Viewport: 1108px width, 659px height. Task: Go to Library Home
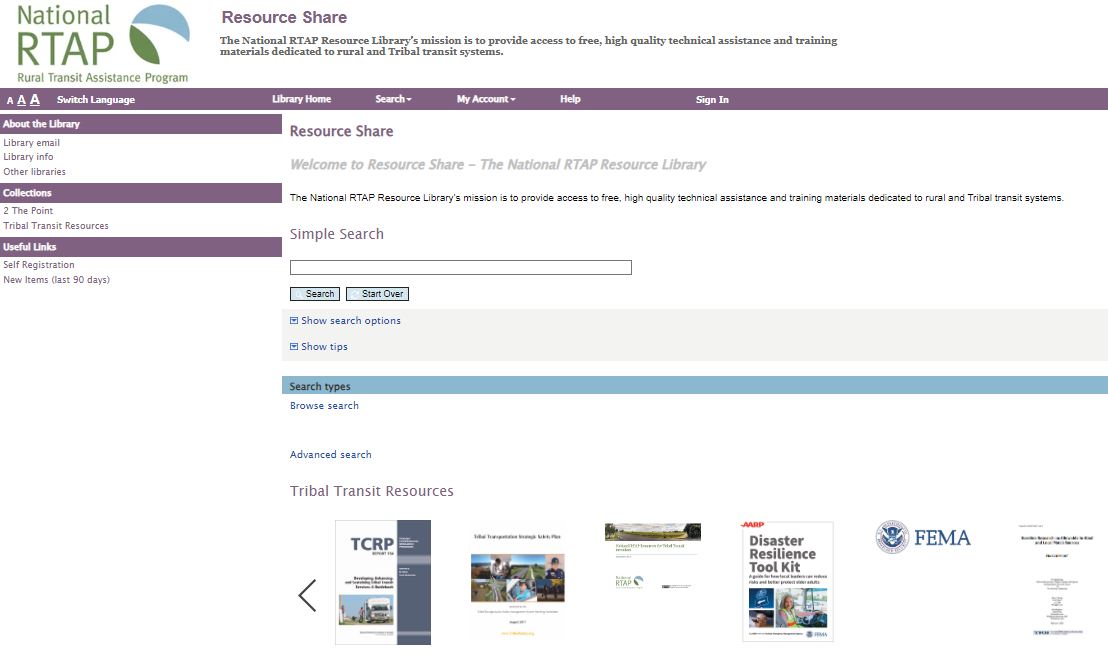[x=301, y=99]
